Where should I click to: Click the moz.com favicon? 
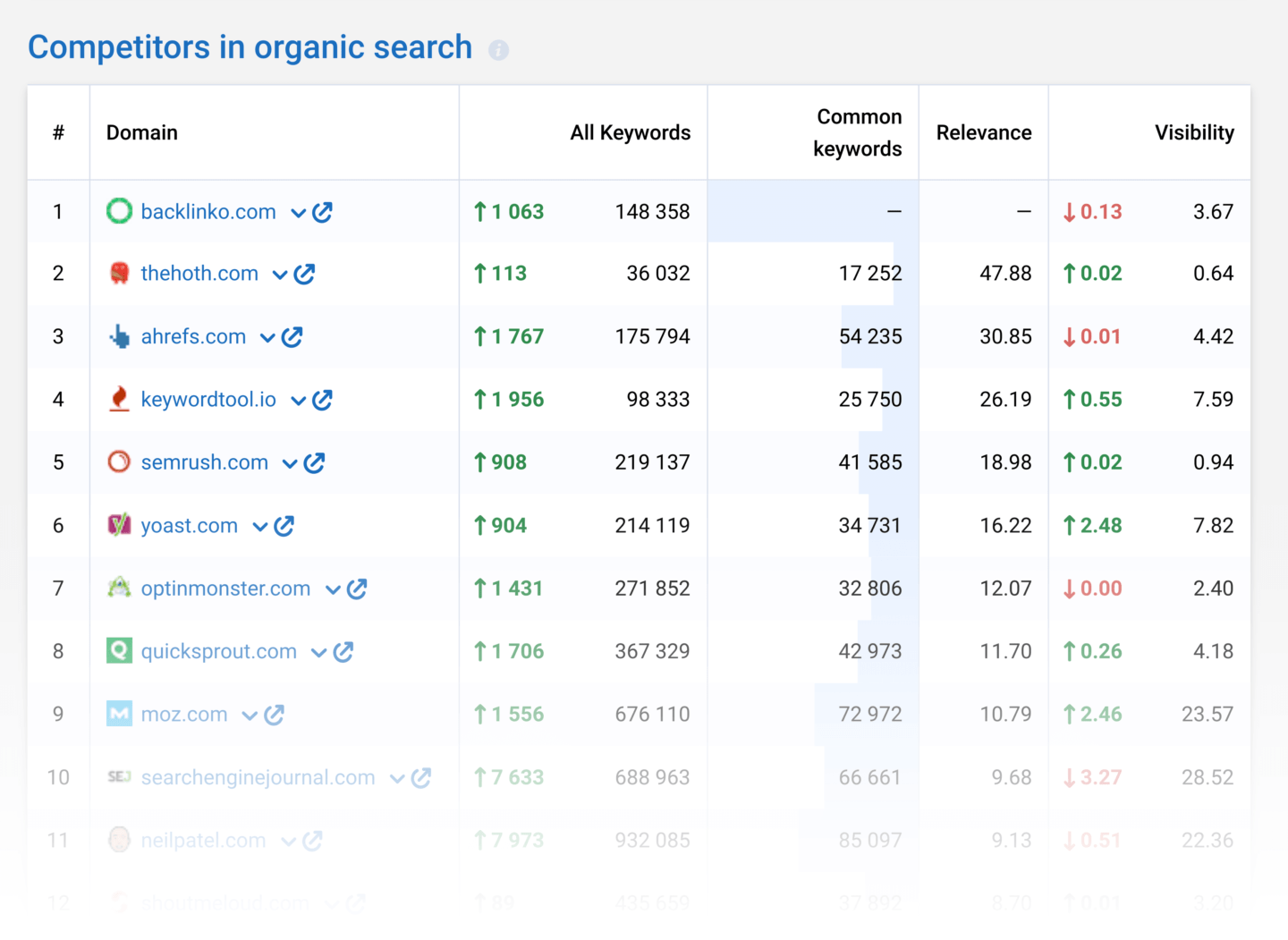(x=119, y=714)
